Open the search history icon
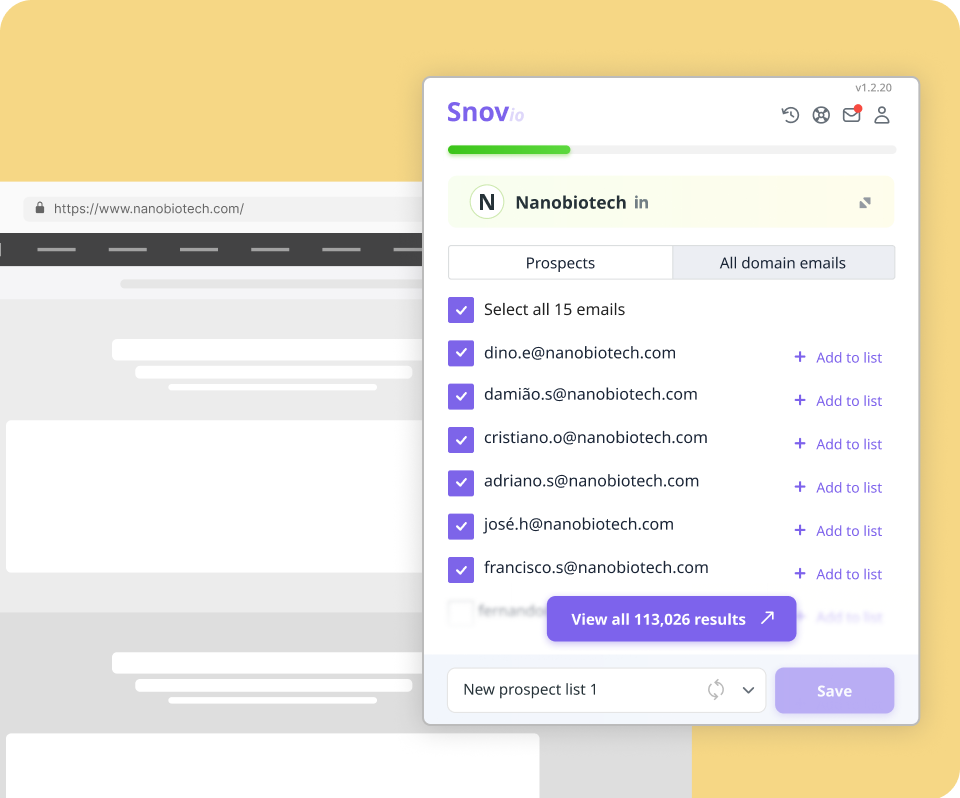Screen dimensions: 960x798 point(790,115)
